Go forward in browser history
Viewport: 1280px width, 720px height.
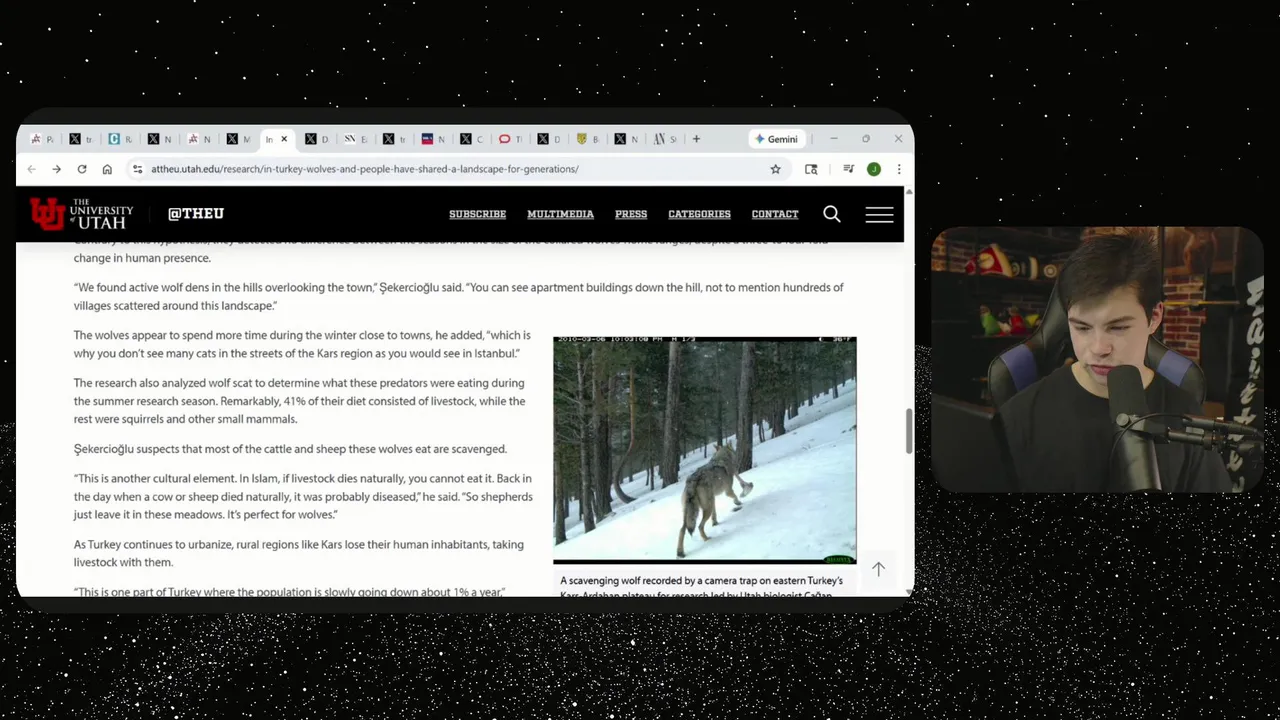[56, 169]
